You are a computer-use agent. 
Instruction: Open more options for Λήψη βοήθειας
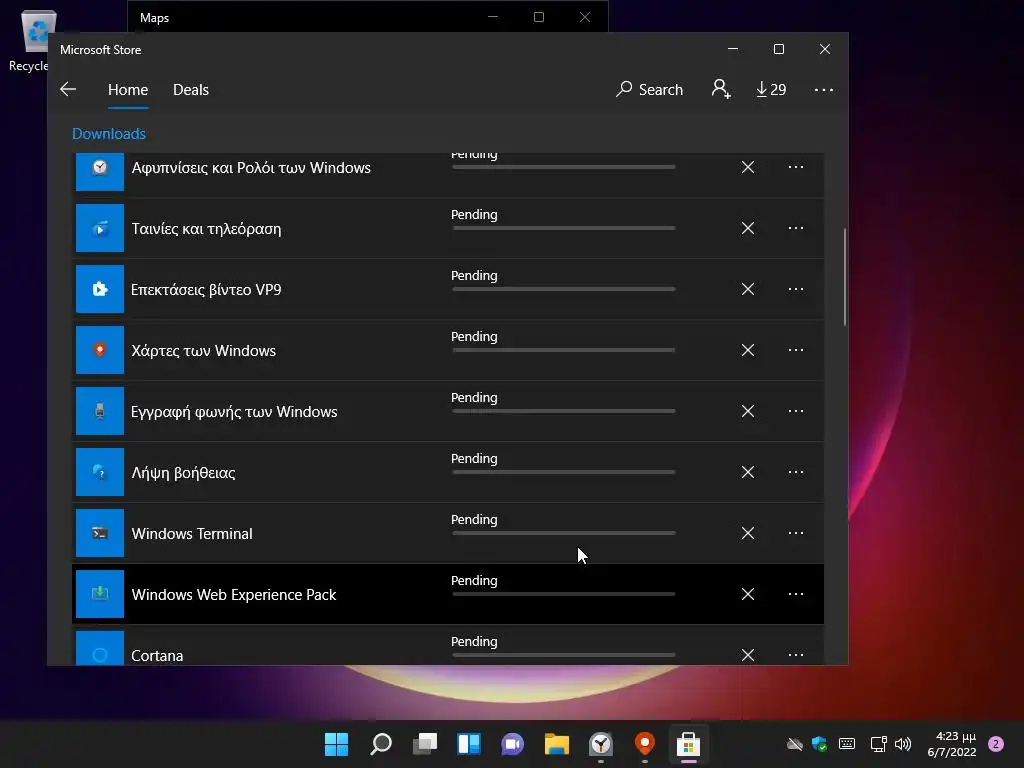point(795,472)
